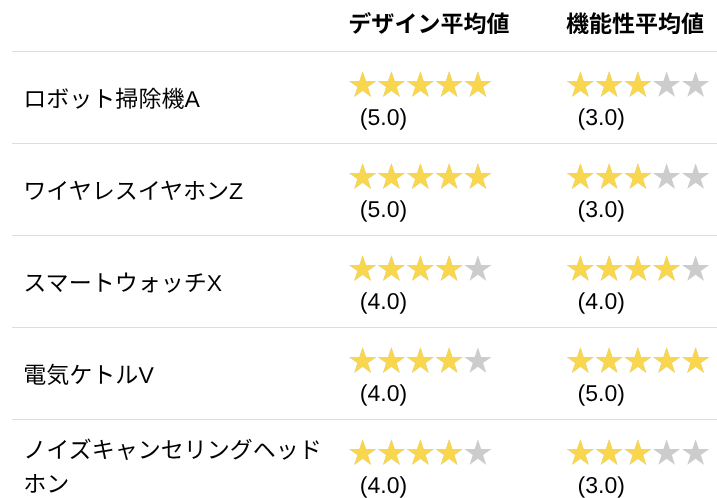The width and height of the screenshot is (717, 498).
Task: Click design stars for ロボット掃除機A
Action: tap(420, 85)
